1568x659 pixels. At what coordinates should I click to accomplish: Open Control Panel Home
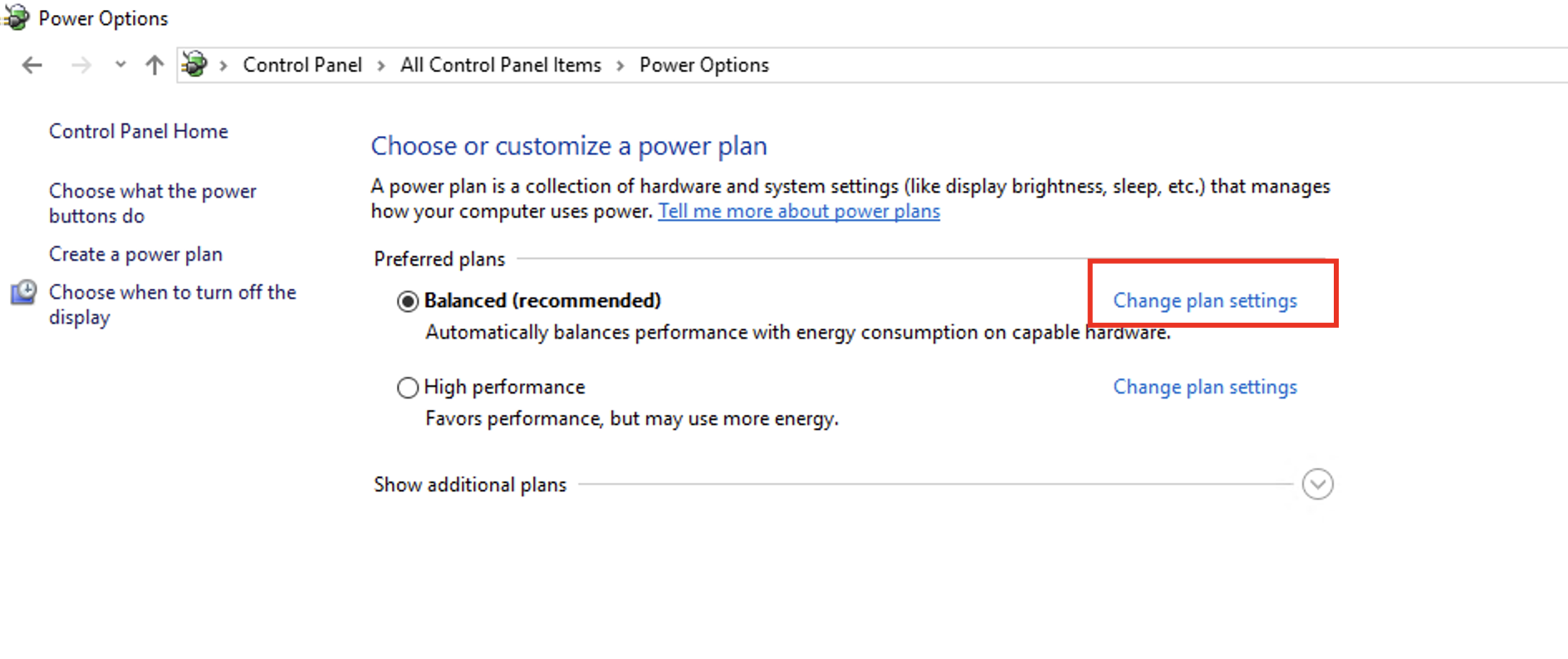pos(139,131)
